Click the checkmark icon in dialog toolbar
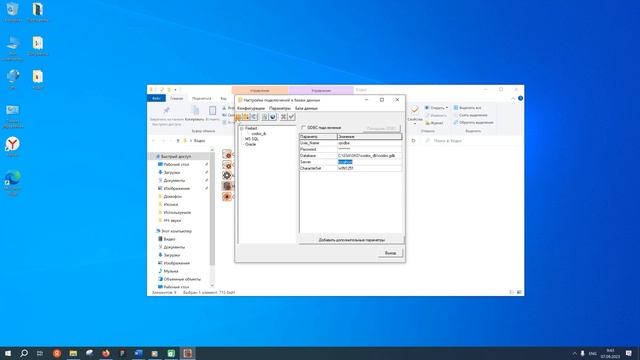640x360 pixels. [291, 117]
